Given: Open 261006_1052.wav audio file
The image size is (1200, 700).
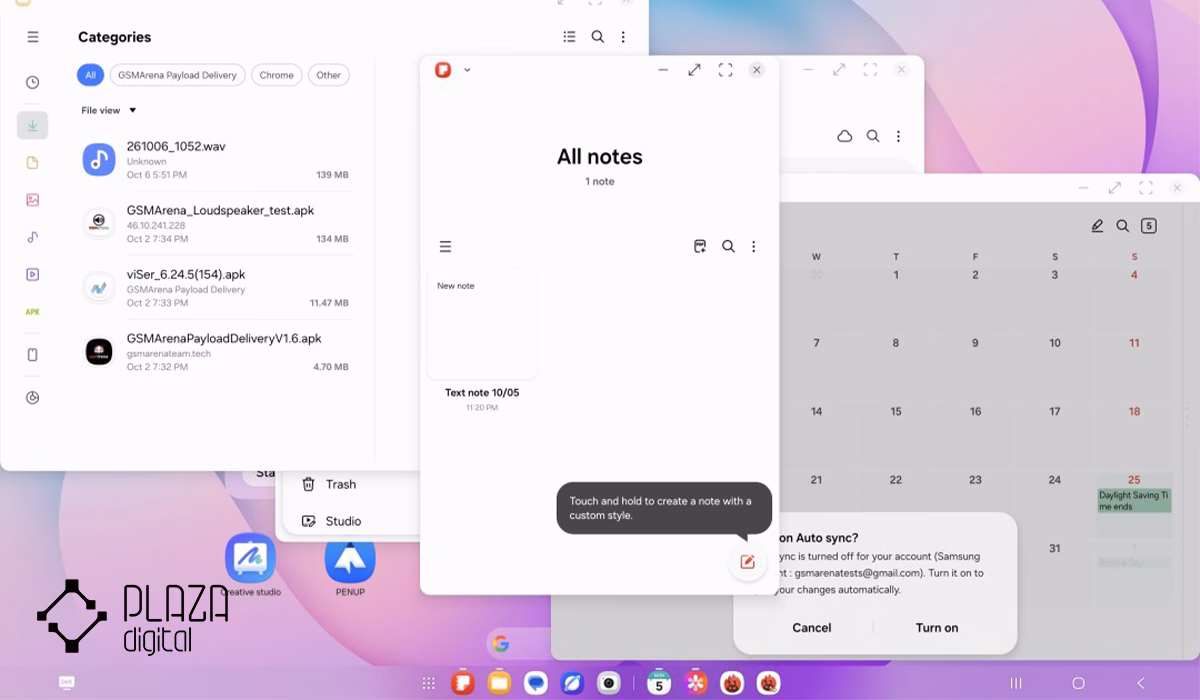Looking at the screenshot, I should tap(217, 160).
